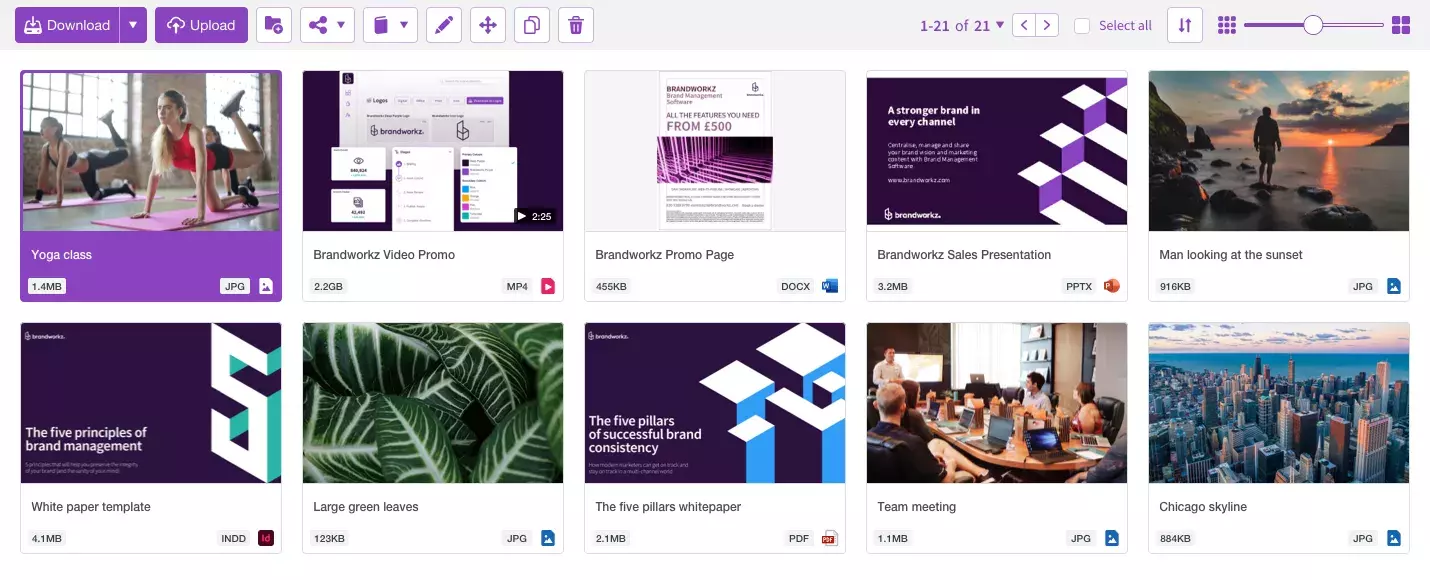Image resolution: width=1430 pixels, height=580 pixels.
Task: Click the MP4 format badge
Action: pyautogui.click(x=517, y=287)
